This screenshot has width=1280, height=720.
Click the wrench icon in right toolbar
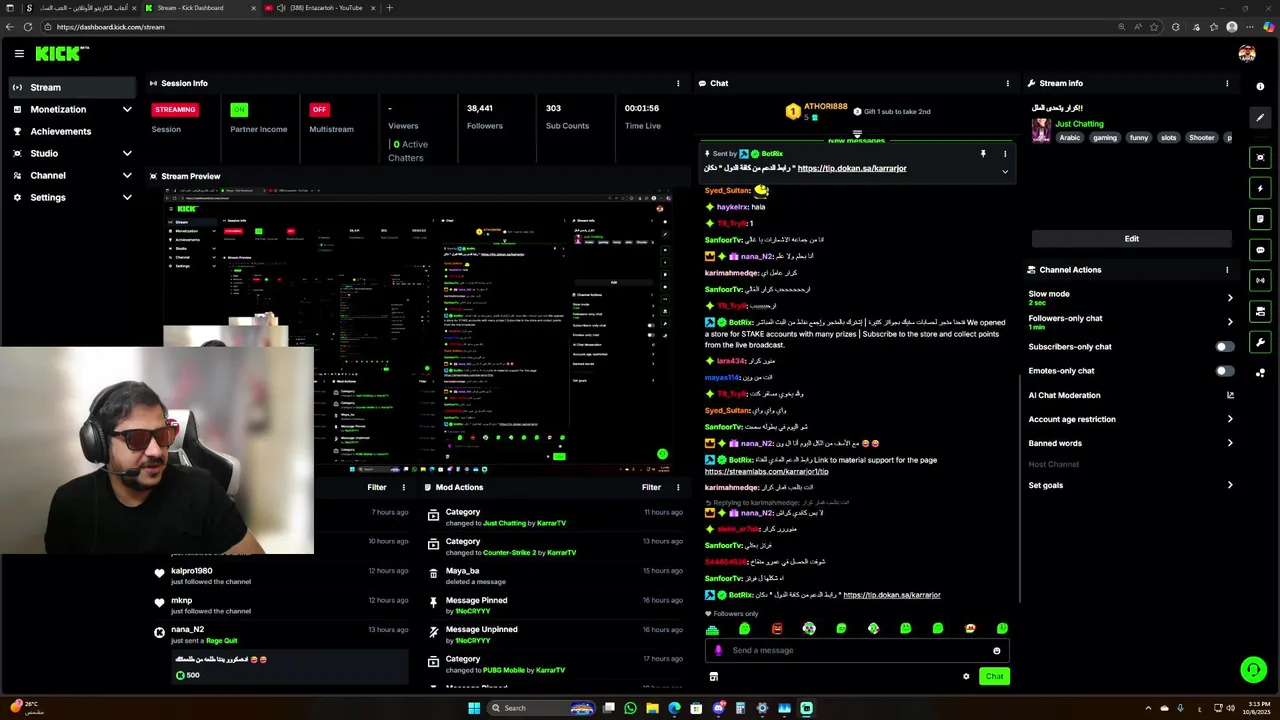[x=1260, y=342]
